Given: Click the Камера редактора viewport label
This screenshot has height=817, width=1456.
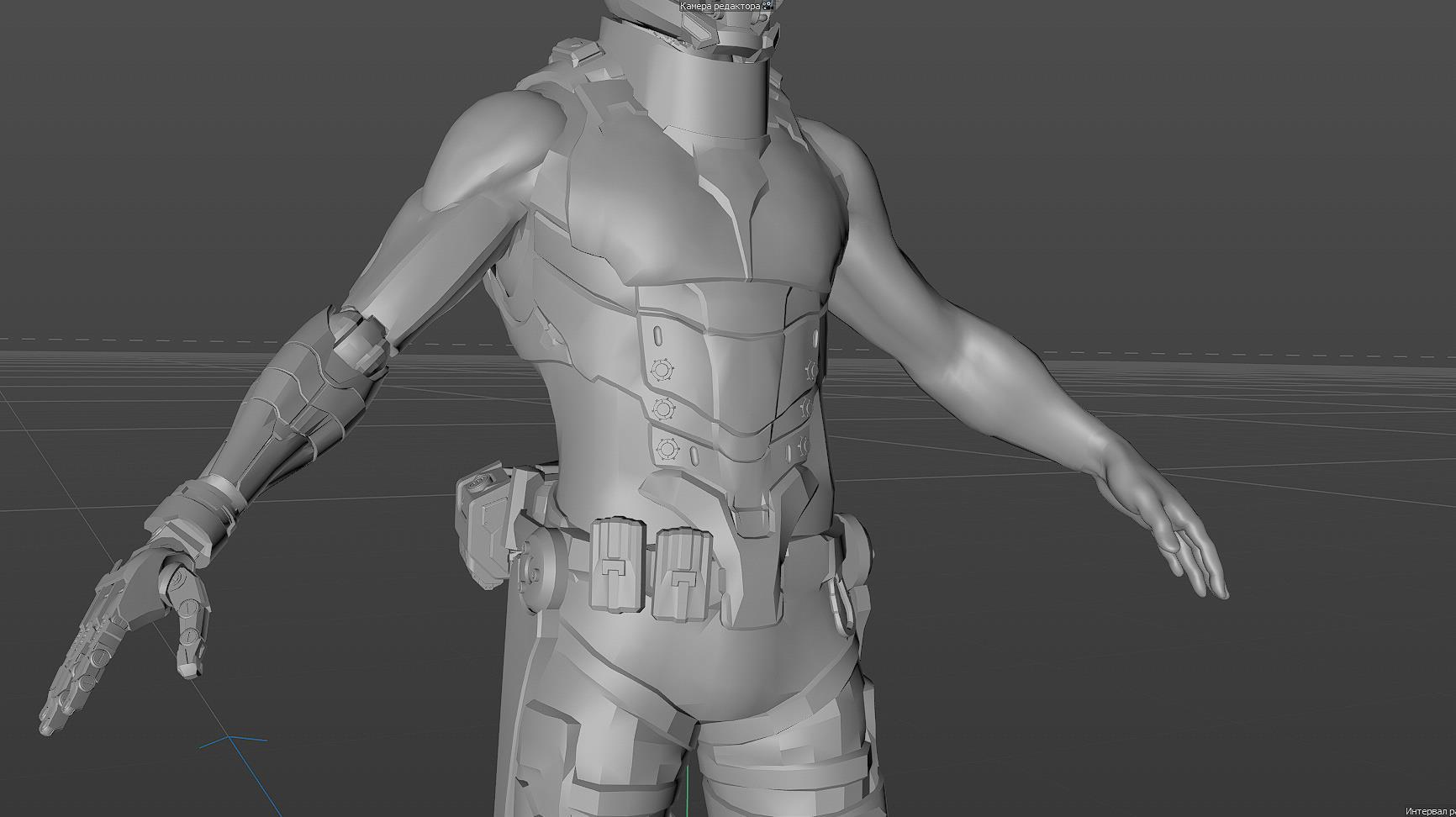Looking at the screenshot, I should pos(720,6).
